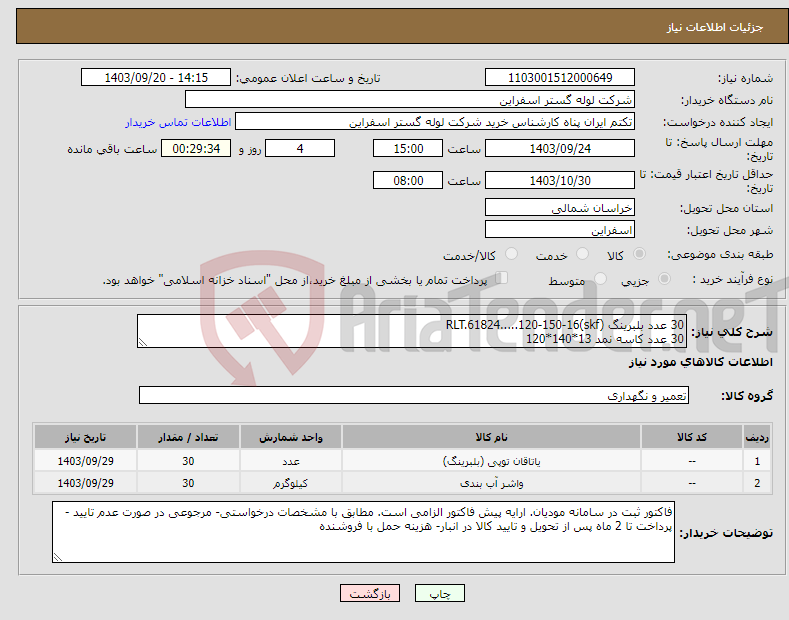Click the request creator field تکتم ایران پناه

(435, 122)
